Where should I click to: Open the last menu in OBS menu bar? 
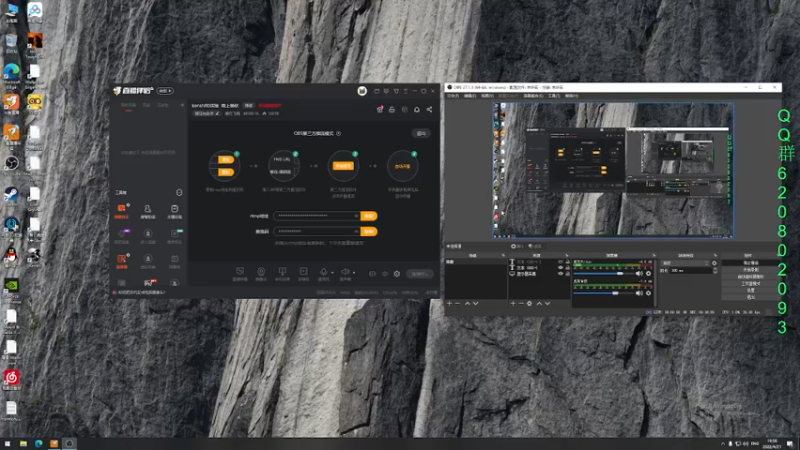[x=571, y=96]
